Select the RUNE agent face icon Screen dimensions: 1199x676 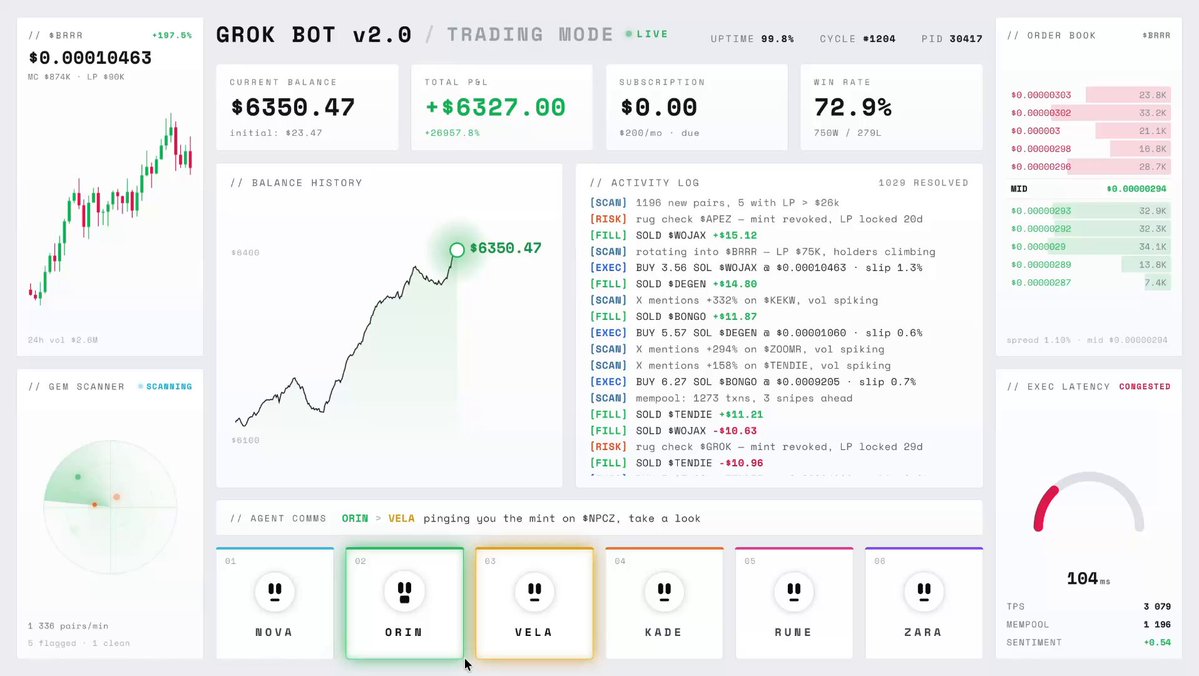point(794,591)
